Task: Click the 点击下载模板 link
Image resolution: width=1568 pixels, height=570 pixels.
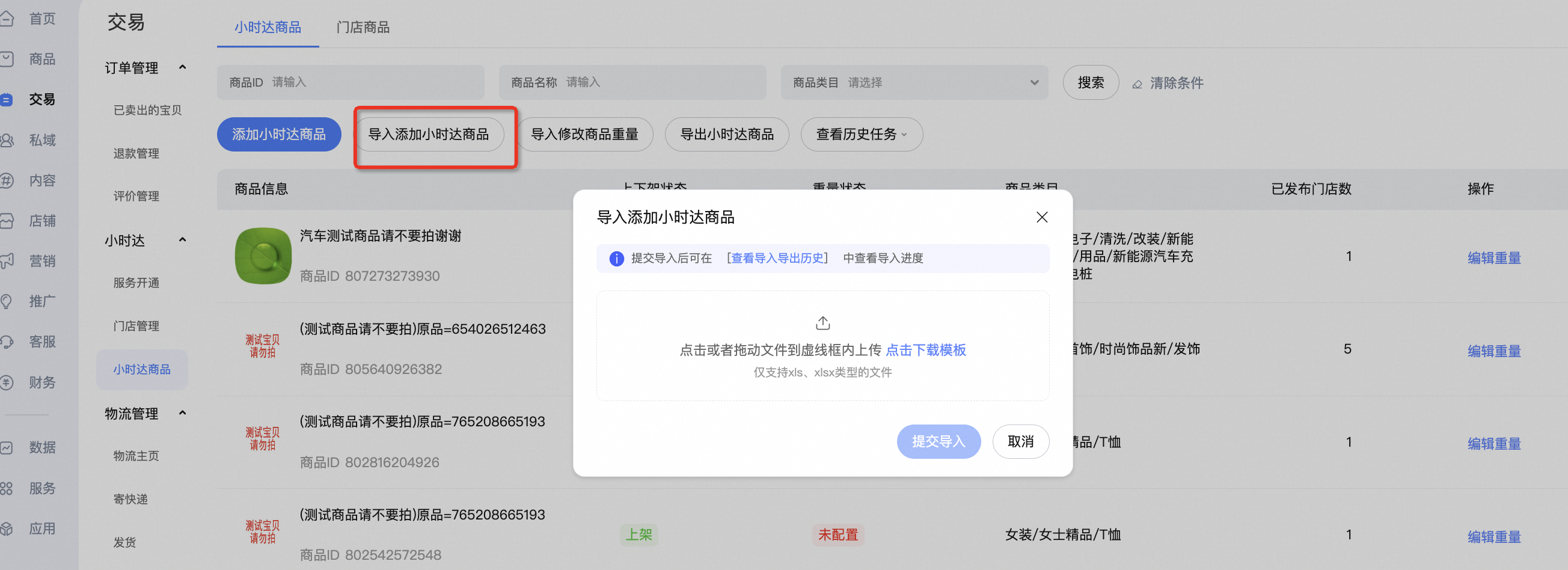Action: 926,350
